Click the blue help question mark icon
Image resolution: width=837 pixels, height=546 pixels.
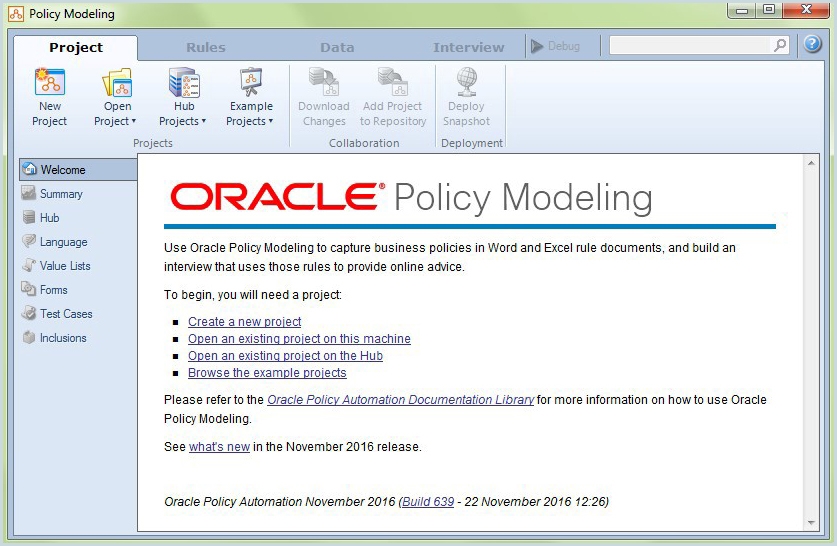[811, 46]
